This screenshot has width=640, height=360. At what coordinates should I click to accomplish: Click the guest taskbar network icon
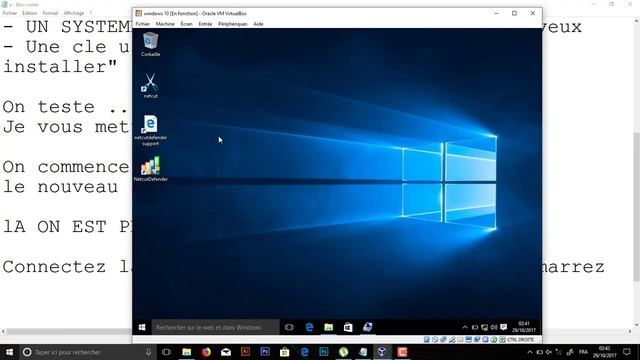pos(484,327)
